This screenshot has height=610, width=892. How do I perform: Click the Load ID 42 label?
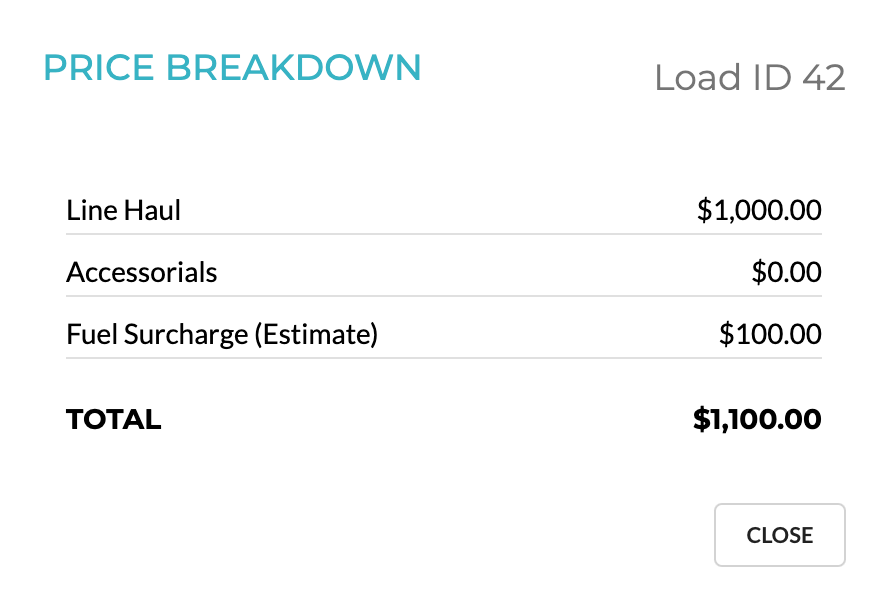750,78
